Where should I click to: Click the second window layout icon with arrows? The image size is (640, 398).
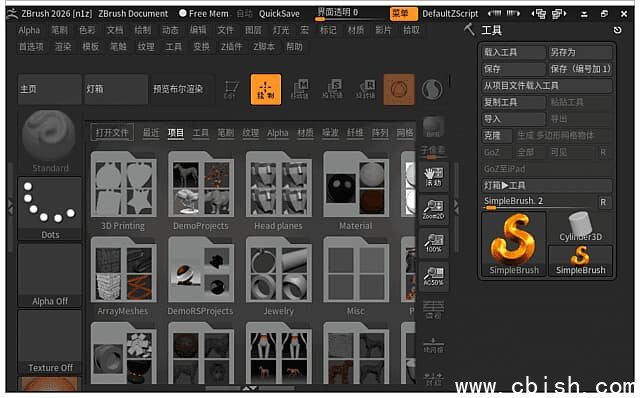[x=559, y=14]
